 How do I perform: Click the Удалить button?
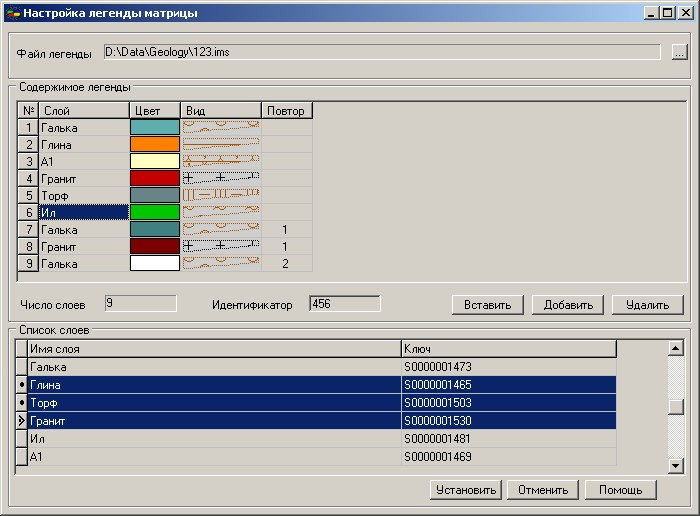click(x=647, y=305)
